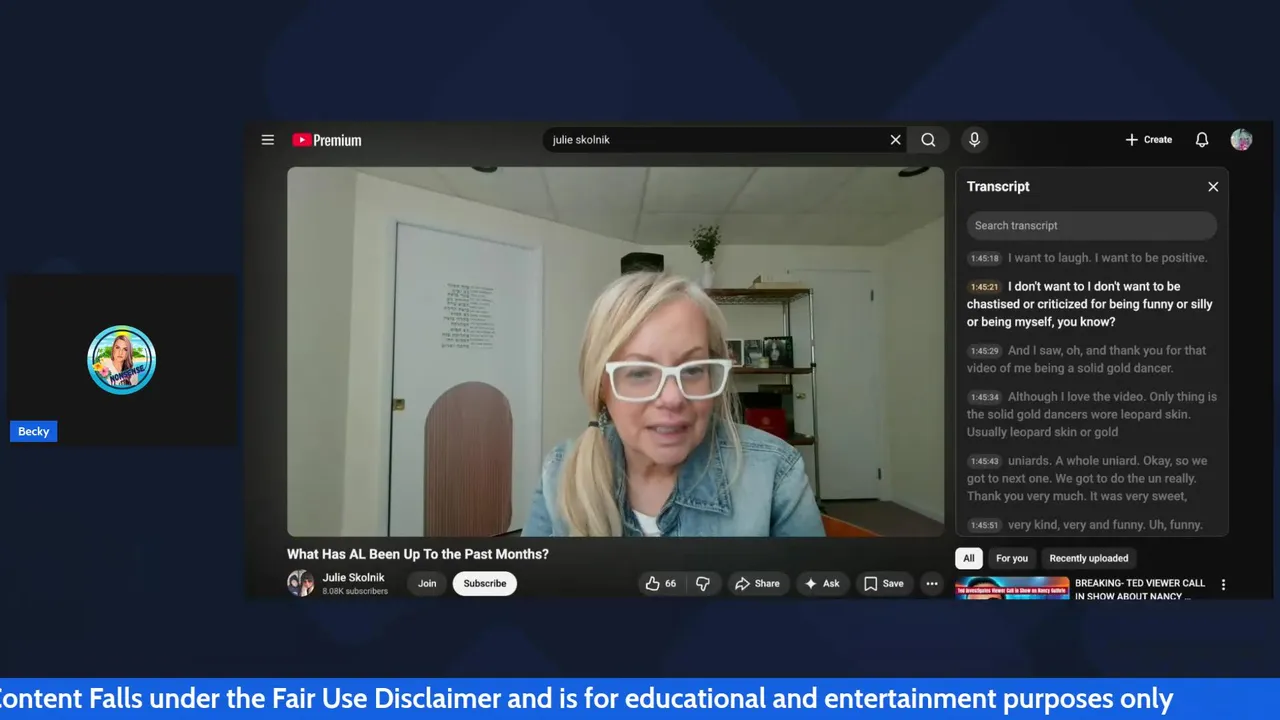Viewport: 1280px width, 720px height.
Task: Select transcript line "I want to laugh. I want to be positive."
Action: point(1107,258)
